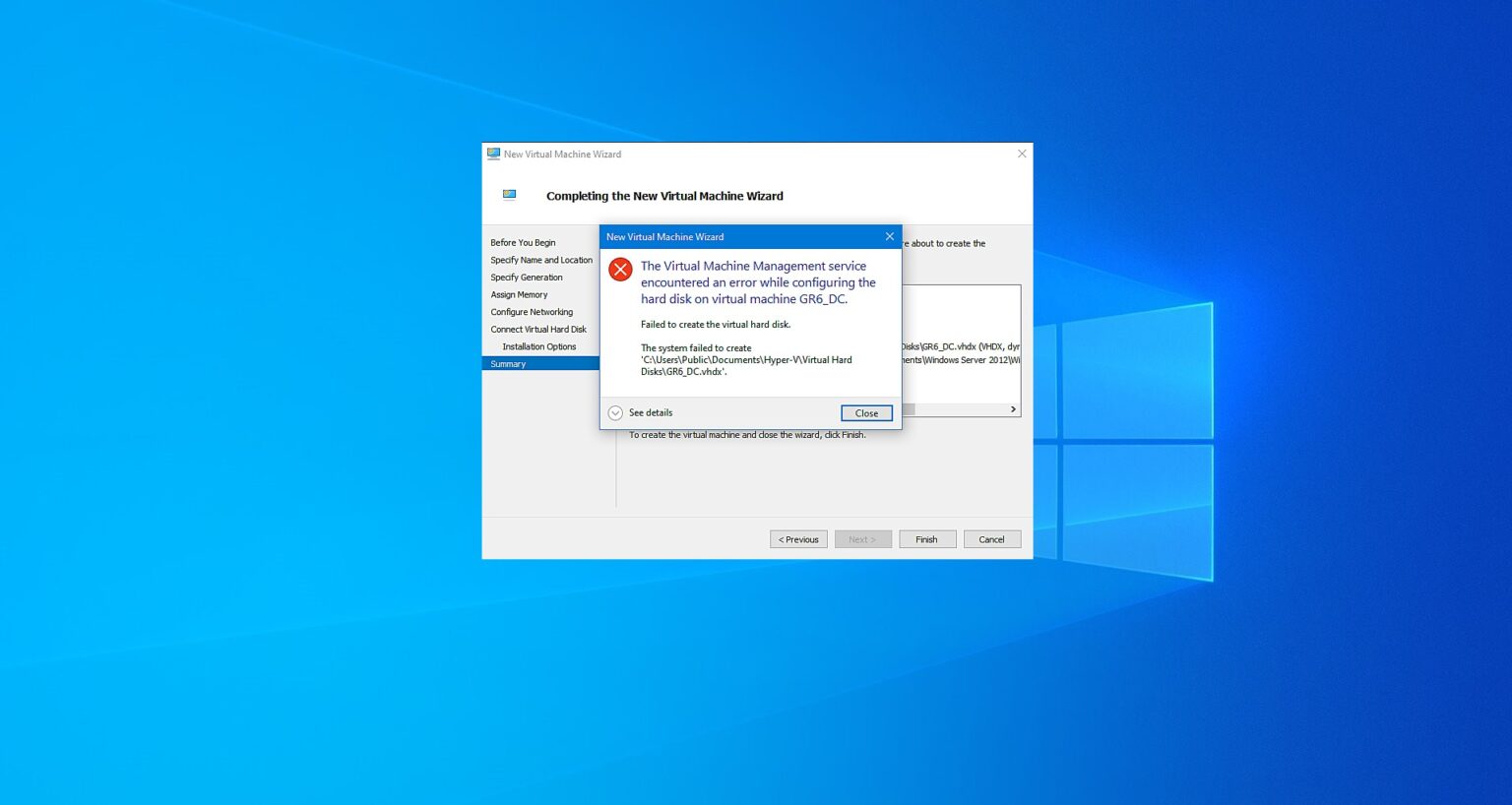Open the right arrow of the summary scrollbar

coord(1013,408)
